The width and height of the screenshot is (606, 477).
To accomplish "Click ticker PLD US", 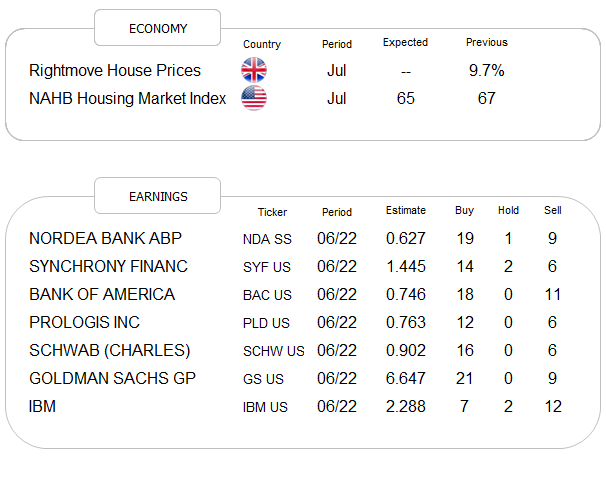I will 266,323.
